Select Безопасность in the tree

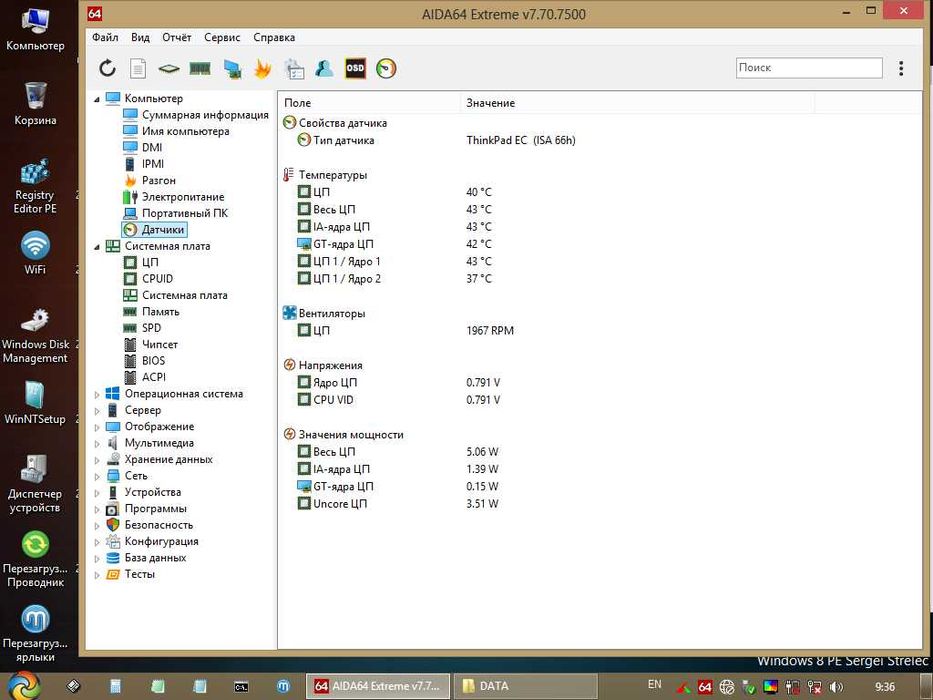click(x=158, y=525)
